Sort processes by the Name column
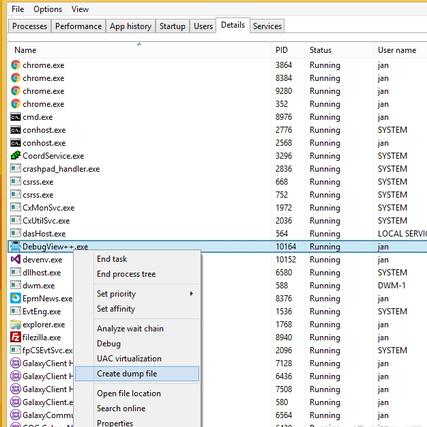Screen dimensions: 427x427 25,50
